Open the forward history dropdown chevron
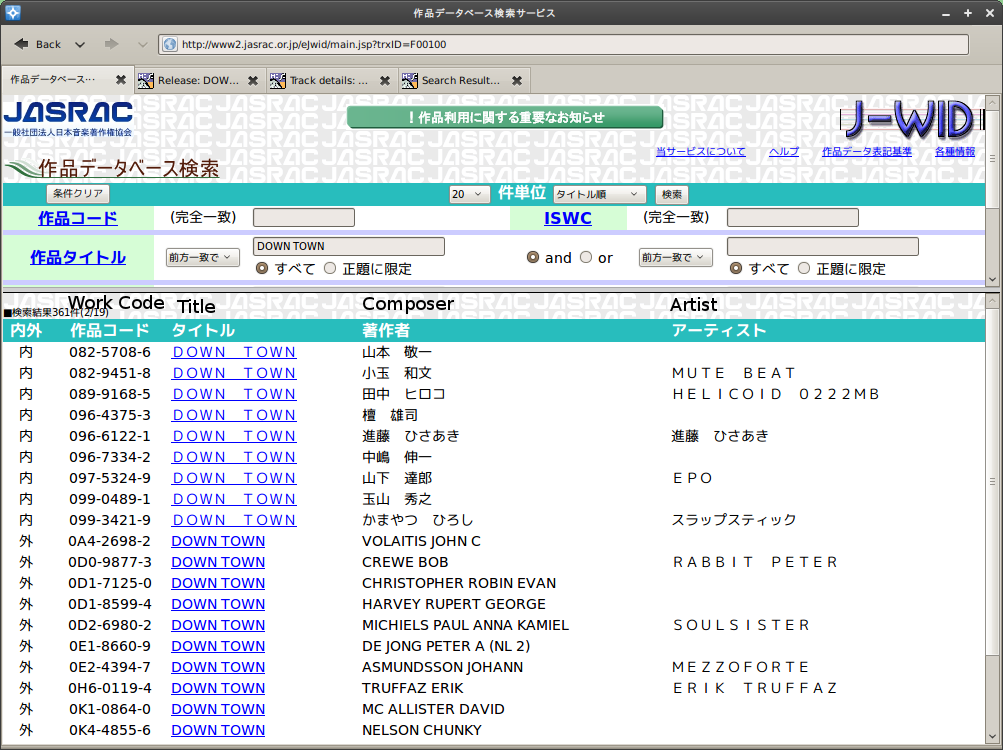 pyautogui.click(x=143, y=45)
